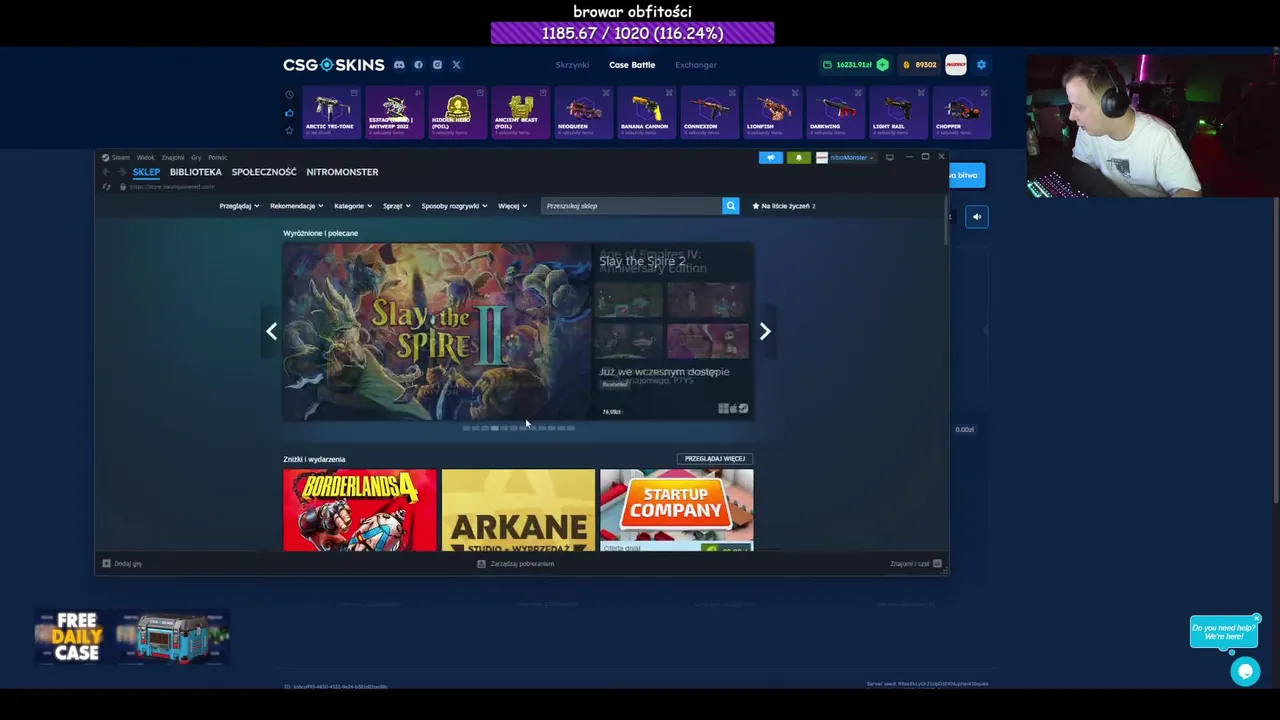Go forward with Steam forward arrow
Screen dimensions: 1280x720
(x=122, y=172)
